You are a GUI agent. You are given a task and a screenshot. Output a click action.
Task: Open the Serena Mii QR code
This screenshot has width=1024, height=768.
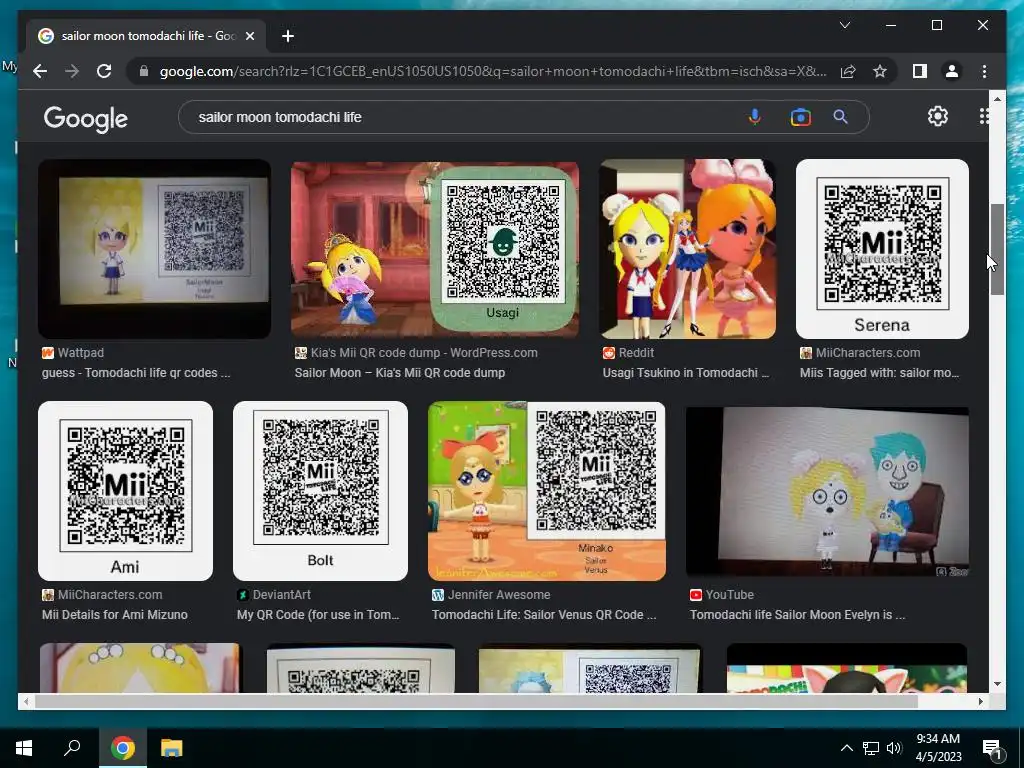click(x=882, y=249)
